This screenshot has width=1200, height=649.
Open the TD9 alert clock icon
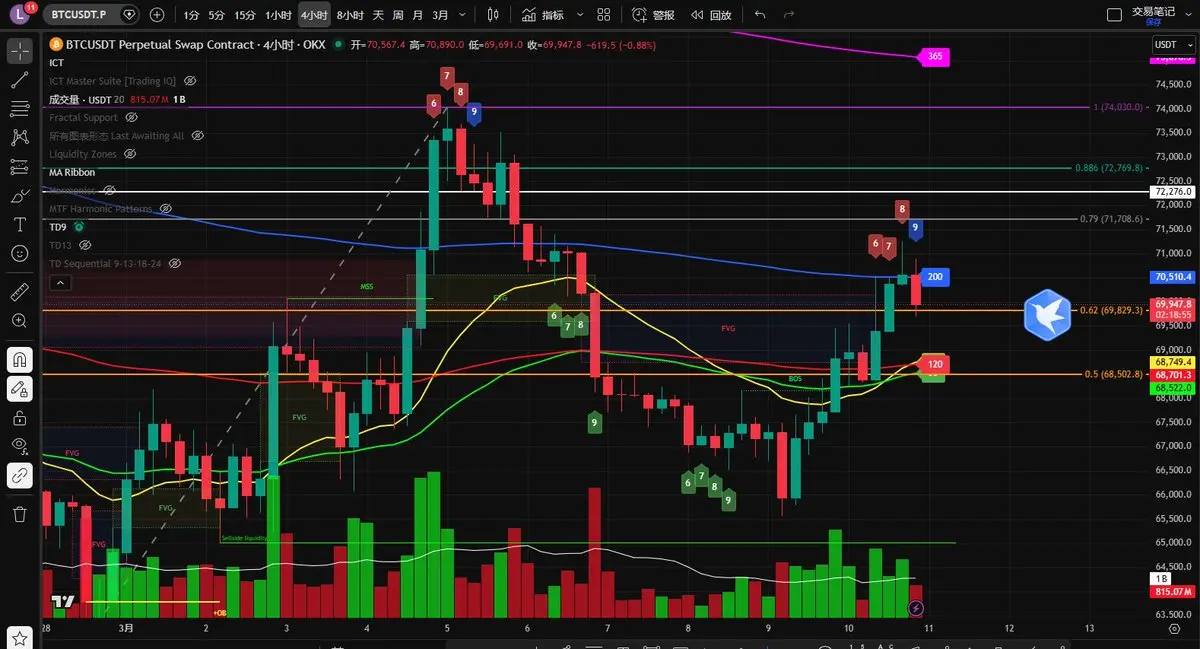click(78, 227)
